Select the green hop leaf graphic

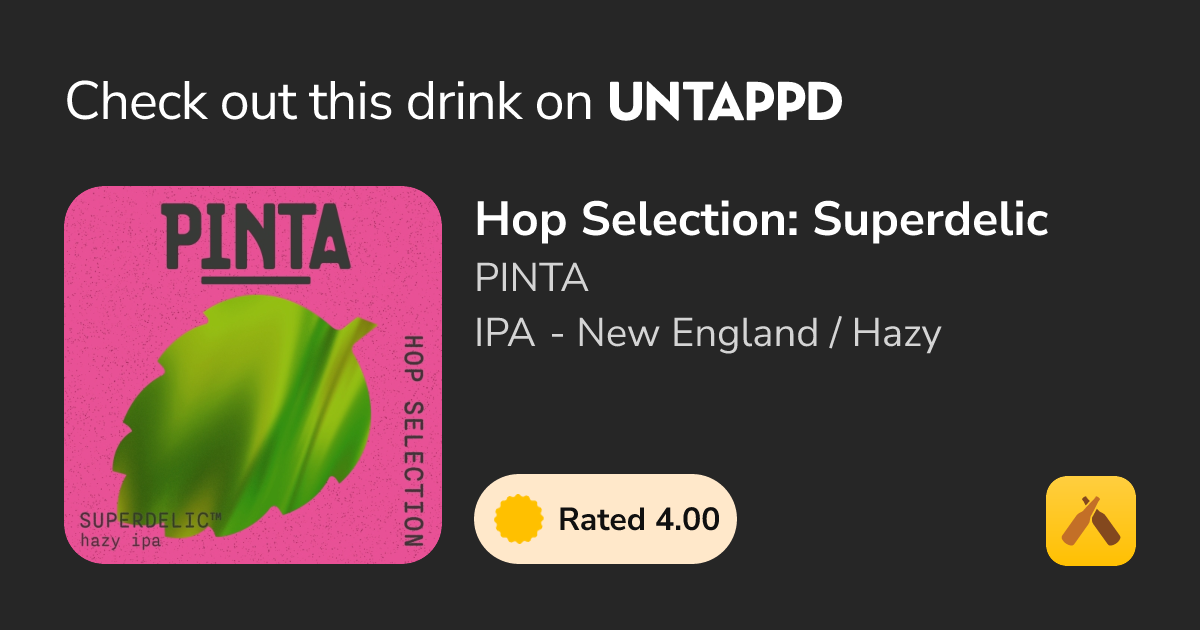coord(250,400)
